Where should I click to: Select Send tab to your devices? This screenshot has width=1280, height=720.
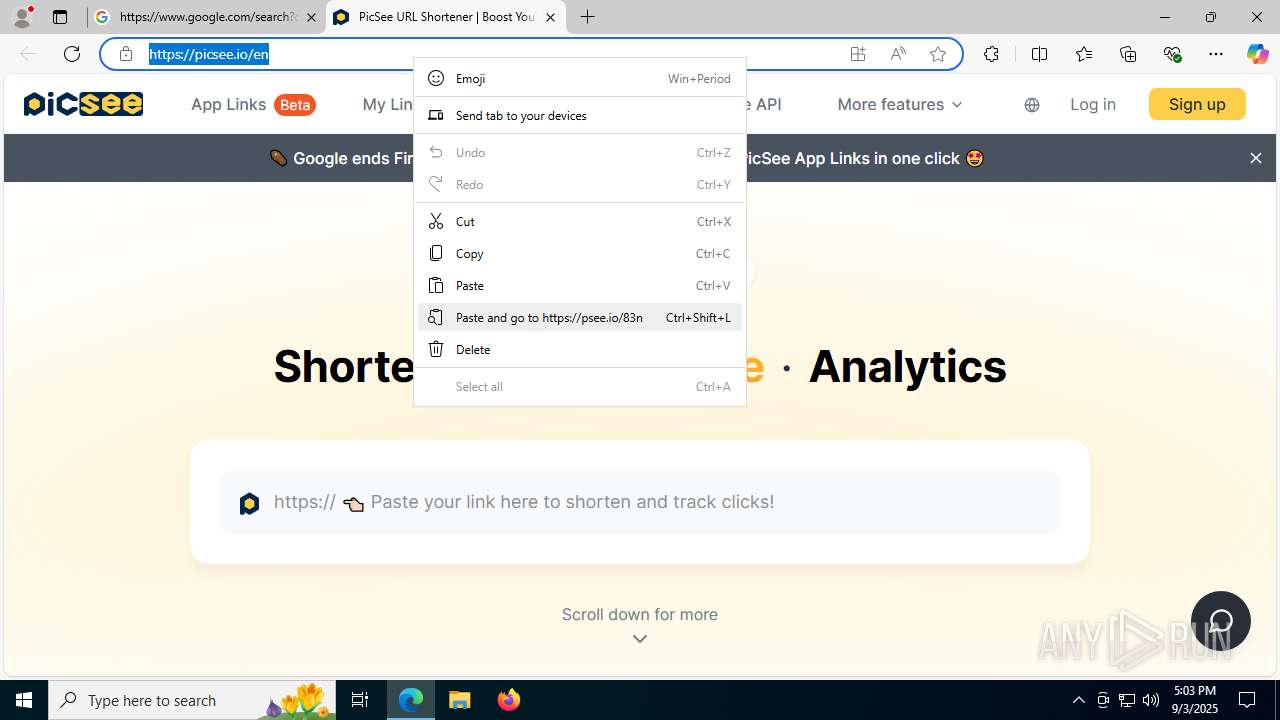(580, 115)
